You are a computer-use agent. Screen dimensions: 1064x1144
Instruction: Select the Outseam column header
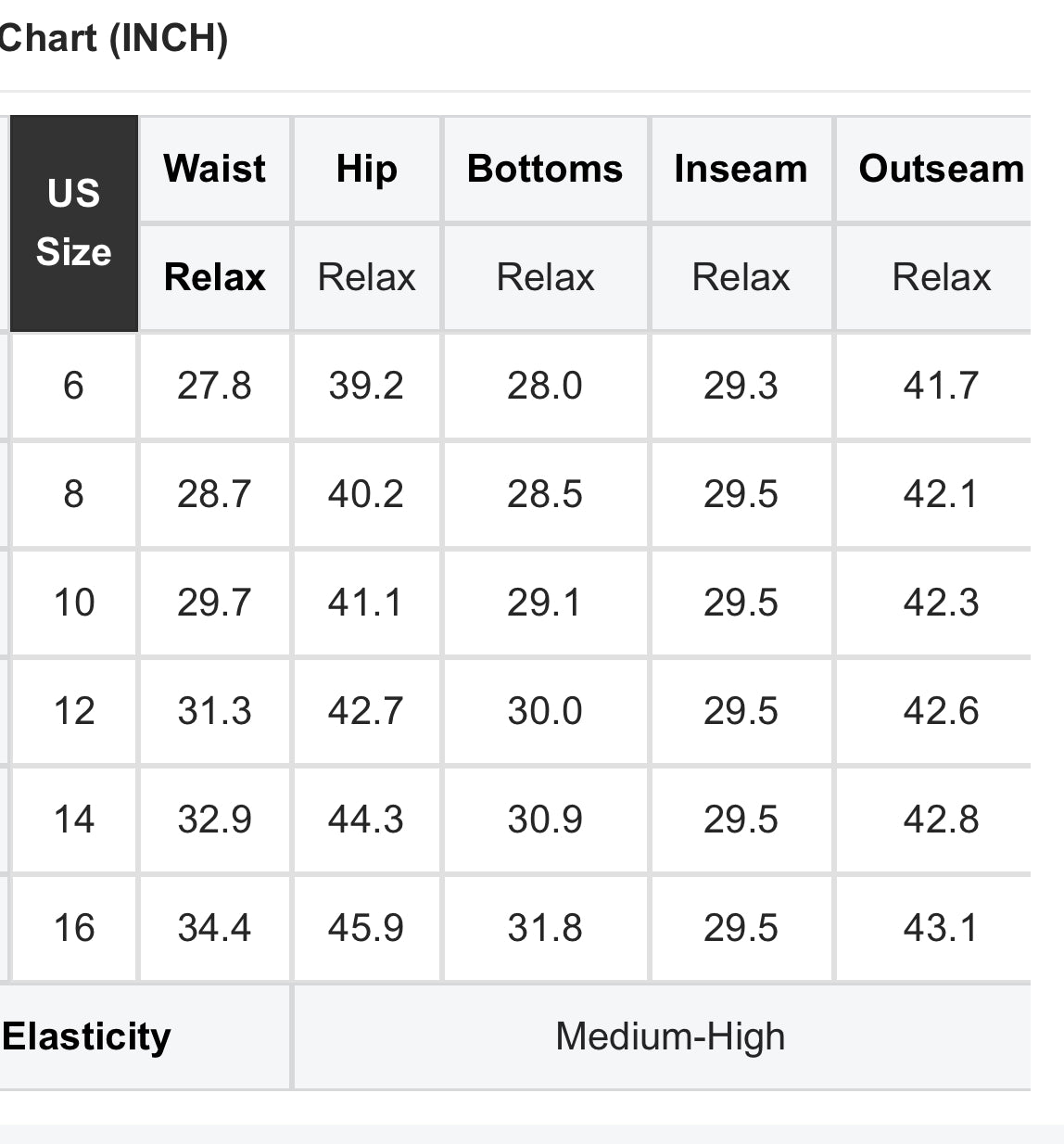[x=941, y=169]
